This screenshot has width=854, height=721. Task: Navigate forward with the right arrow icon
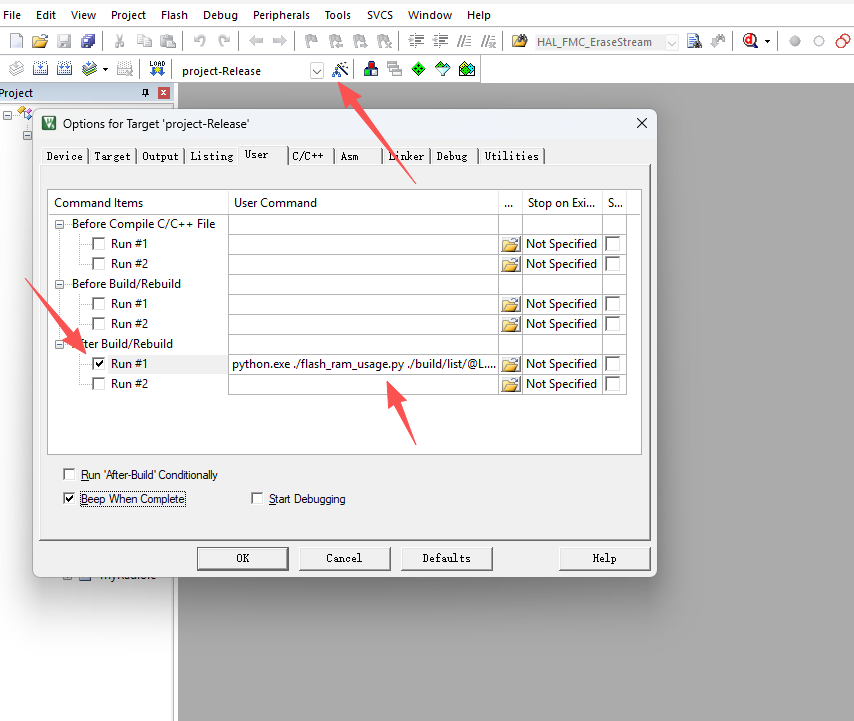pos(279,41)
